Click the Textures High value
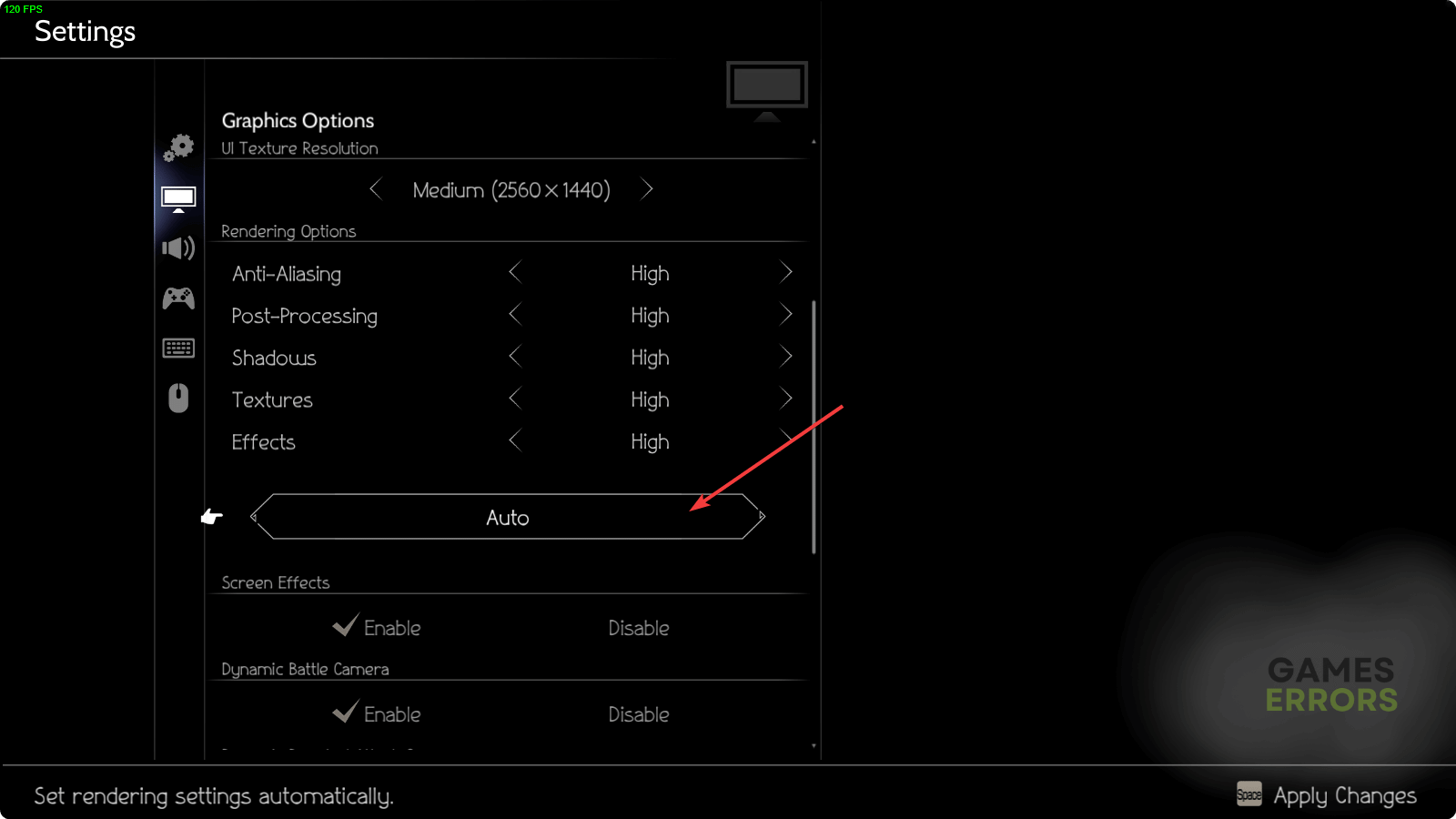The image size is (1456, 819). coord(650,399)
